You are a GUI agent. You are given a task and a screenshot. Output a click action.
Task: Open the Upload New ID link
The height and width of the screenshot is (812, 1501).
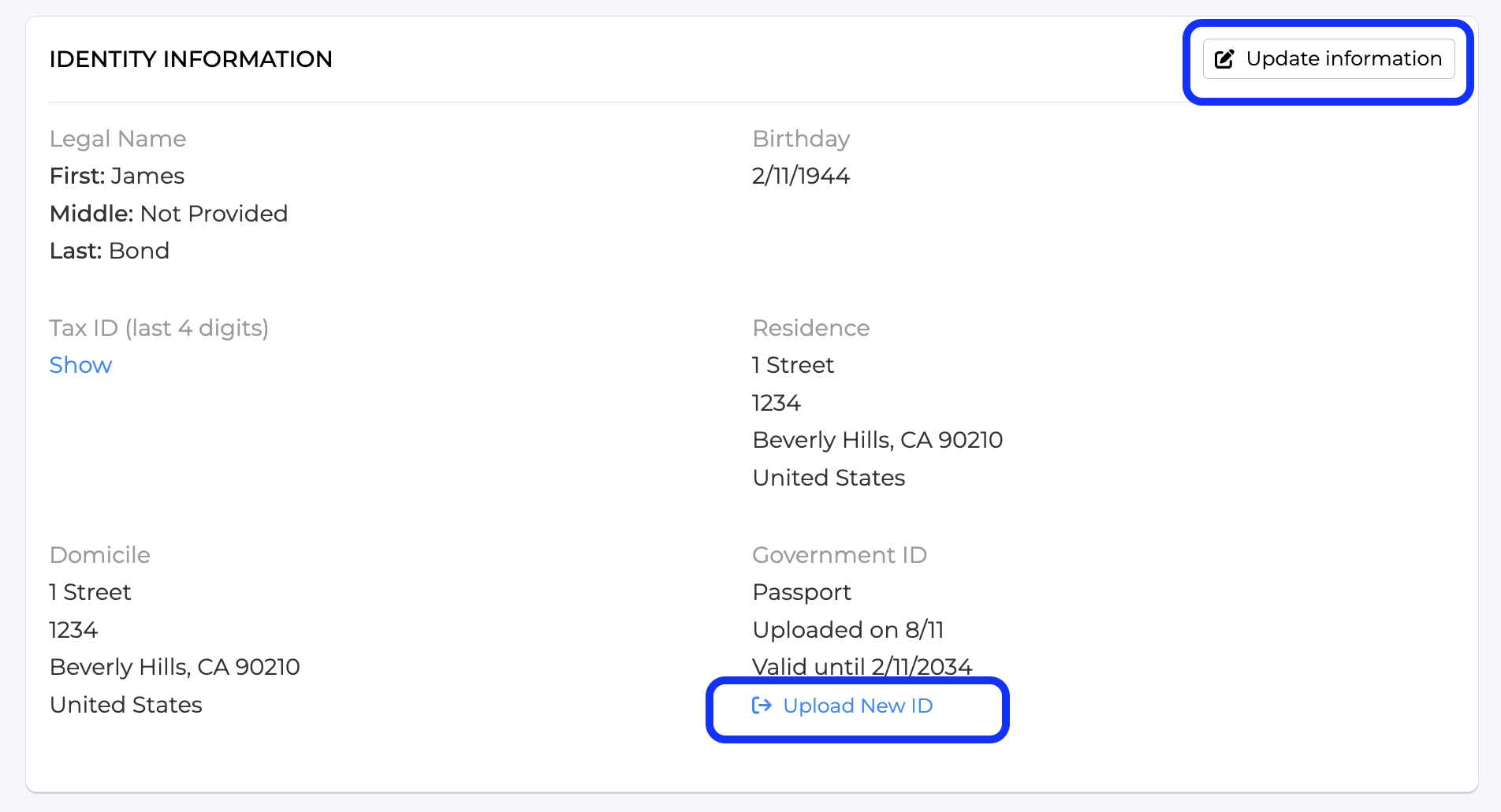coord(843,706)
